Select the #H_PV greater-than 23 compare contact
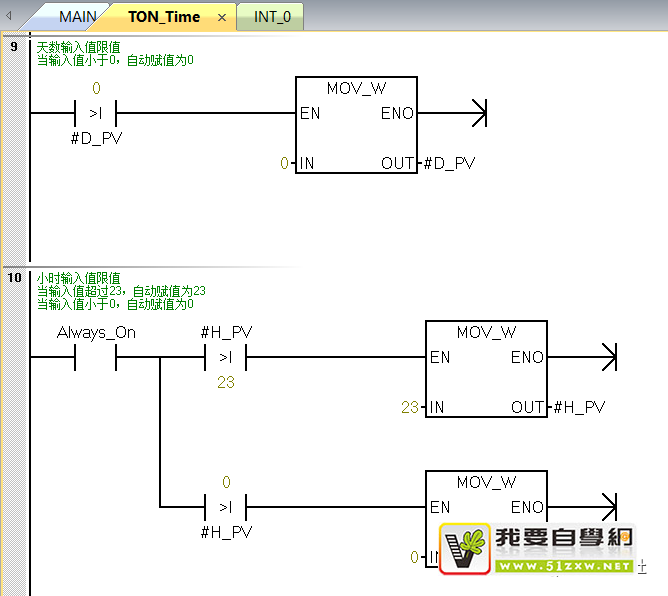 pyautogui.click(x=225, y=357)
